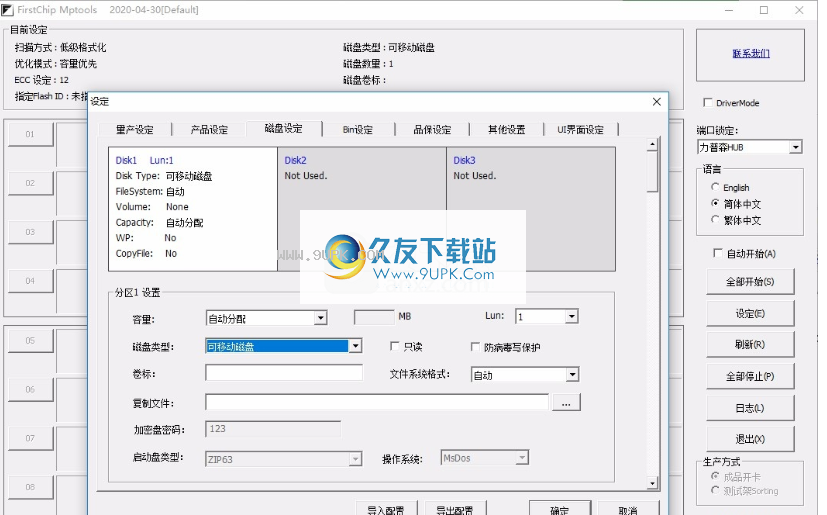The width and height of the screenshot is (827, 515).
Task: Click port slot button 01
Action: coord(31,134)
